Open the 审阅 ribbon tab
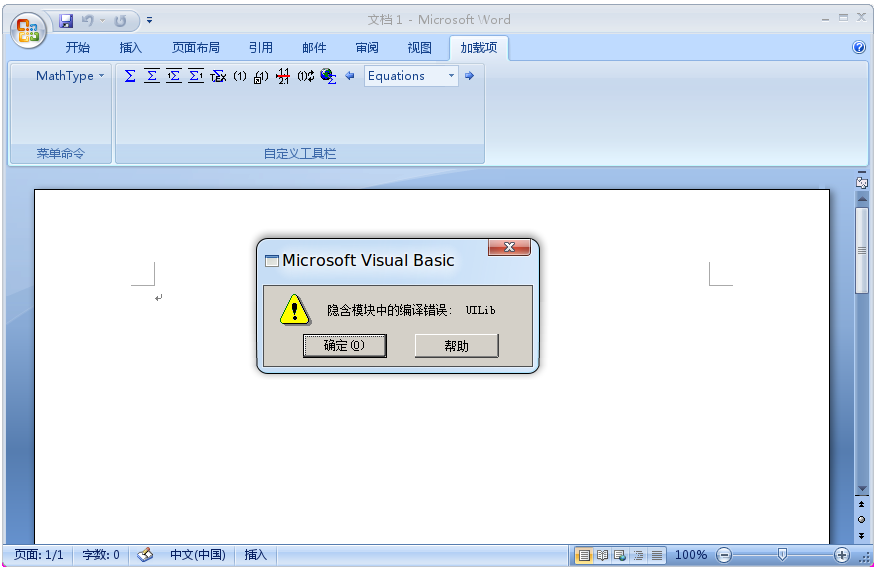This screenshot has width=876, height=568. pyautogui.click(x=367, y=47)
